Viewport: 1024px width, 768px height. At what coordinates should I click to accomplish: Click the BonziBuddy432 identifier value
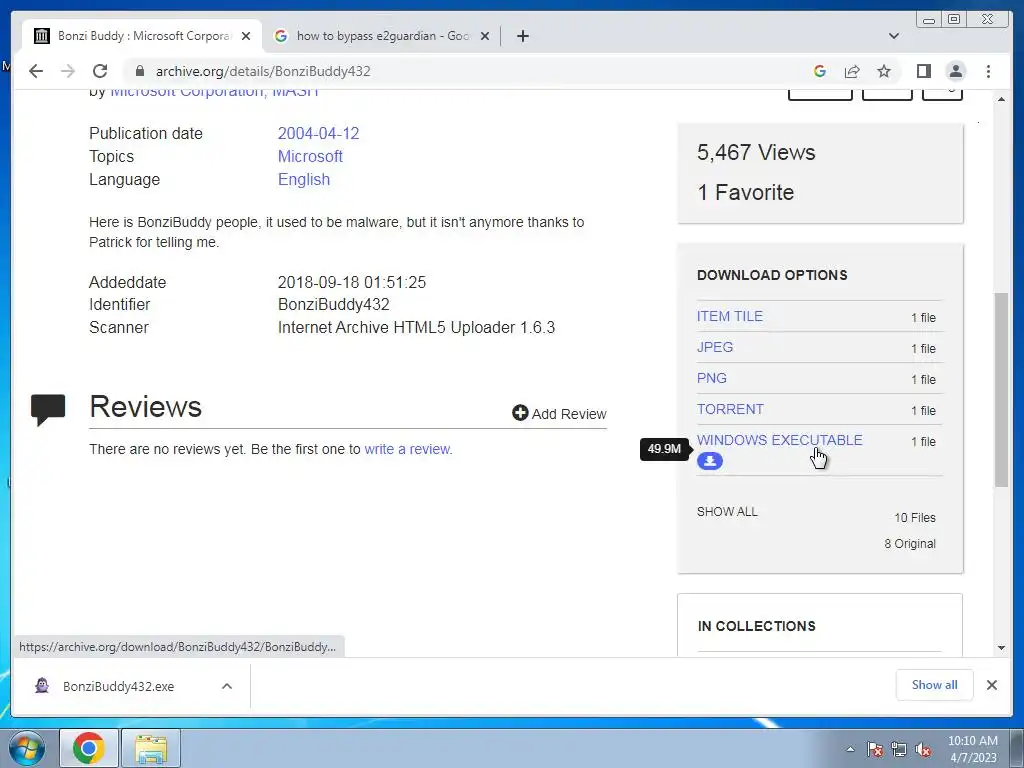coord(333,304)
